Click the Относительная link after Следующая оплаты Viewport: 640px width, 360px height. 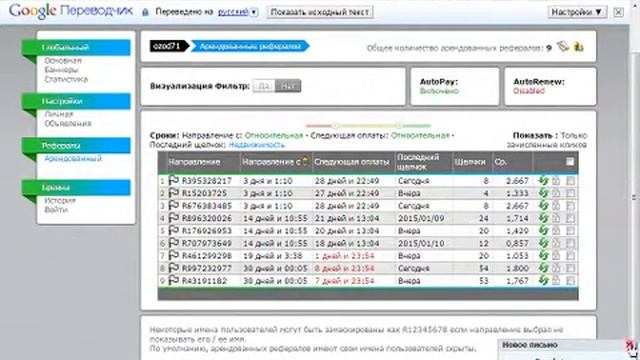(420, 135)
